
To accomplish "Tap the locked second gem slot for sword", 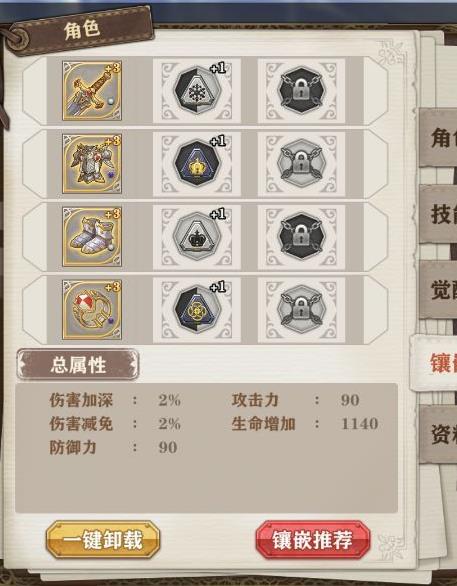I will coord(301,91).
